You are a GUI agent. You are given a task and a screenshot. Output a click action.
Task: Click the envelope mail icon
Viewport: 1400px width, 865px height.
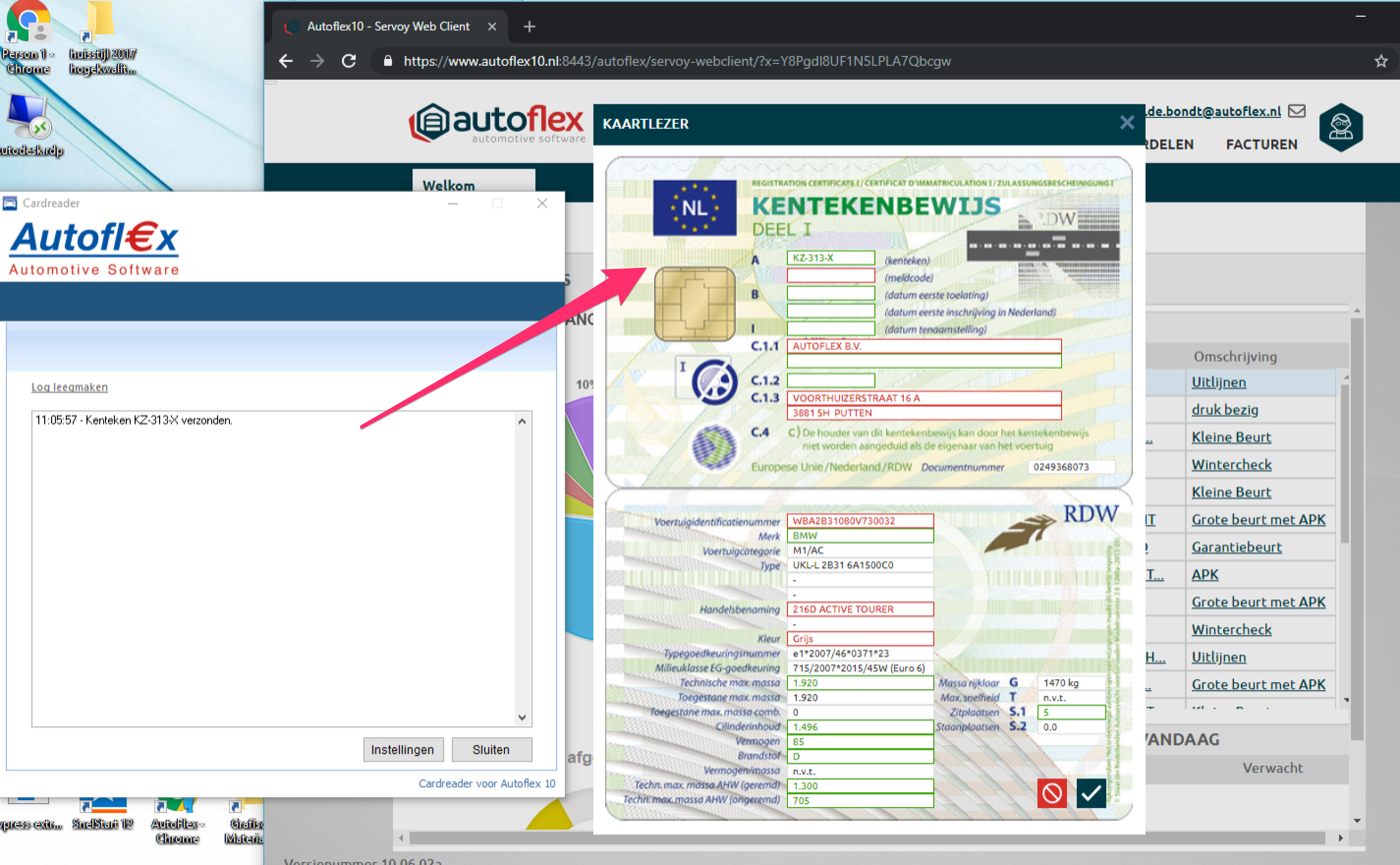[x=1296, y=111]
